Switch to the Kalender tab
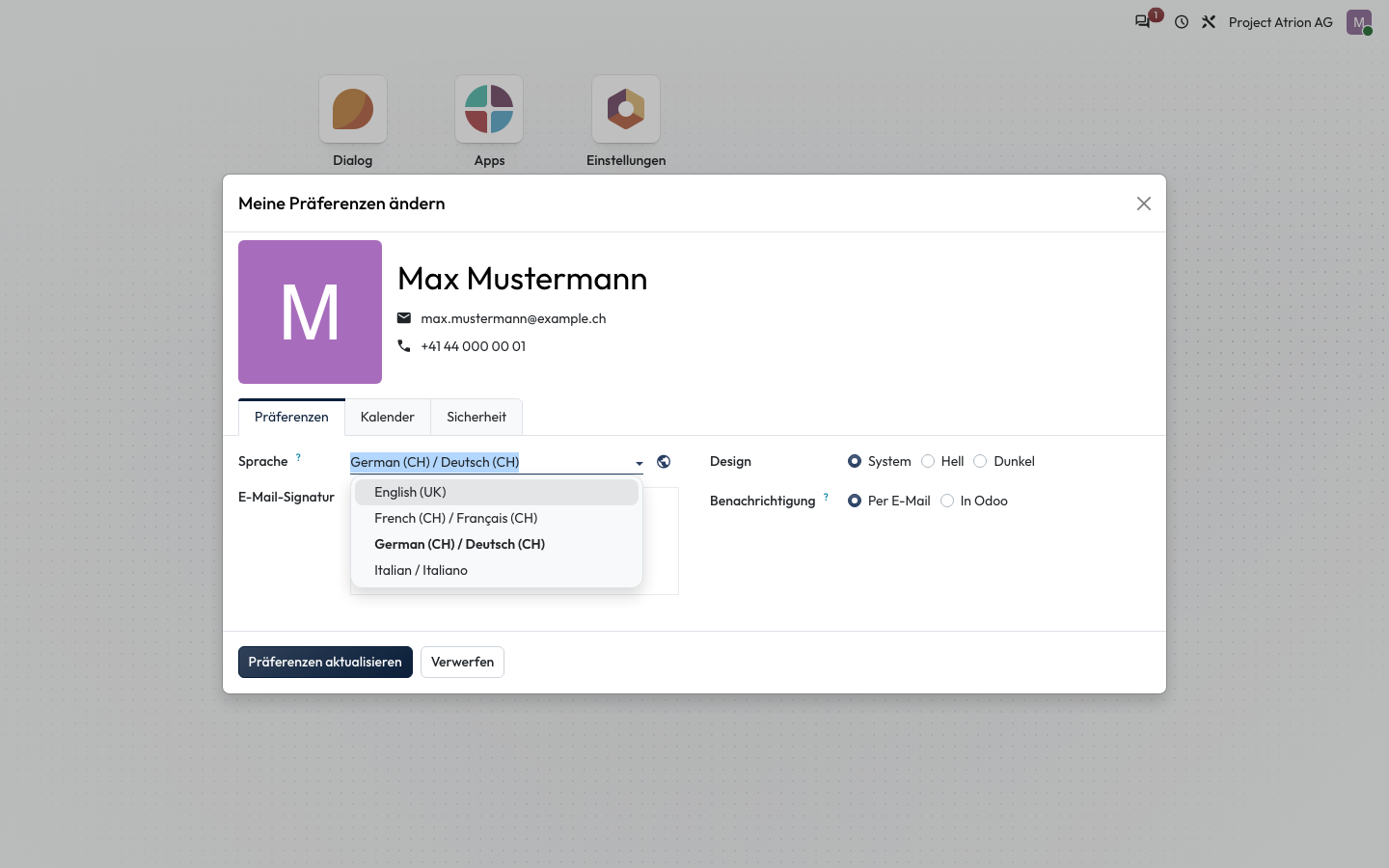1389x868 pixels. pos(388,417)
